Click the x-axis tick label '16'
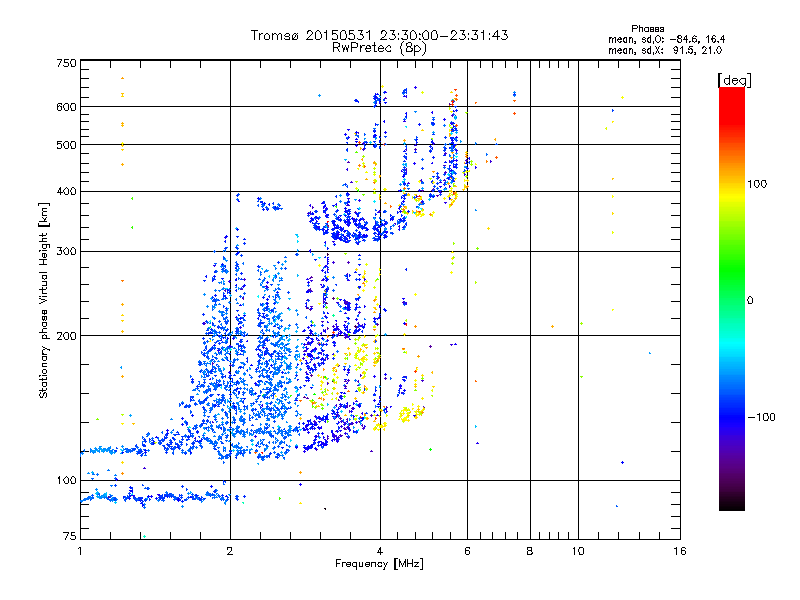The width and height of the screenshot is (800, 600). coord(680,551)
